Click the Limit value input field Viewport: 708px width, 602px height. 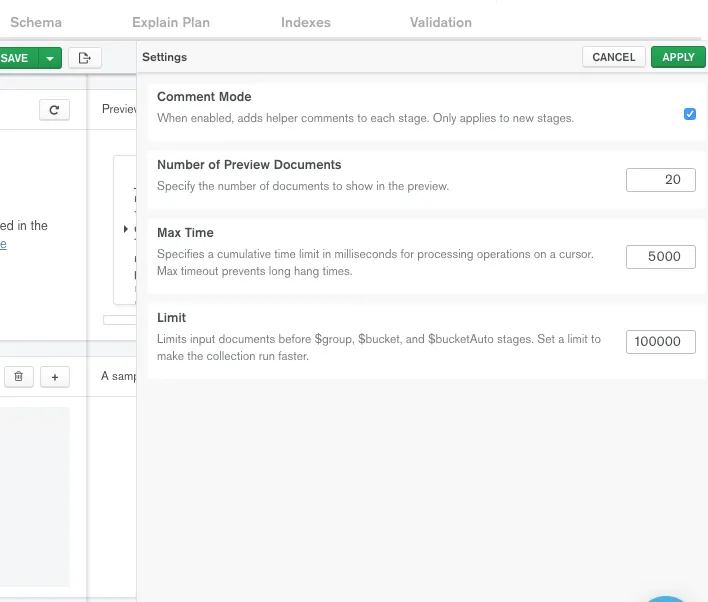[661, 341]
